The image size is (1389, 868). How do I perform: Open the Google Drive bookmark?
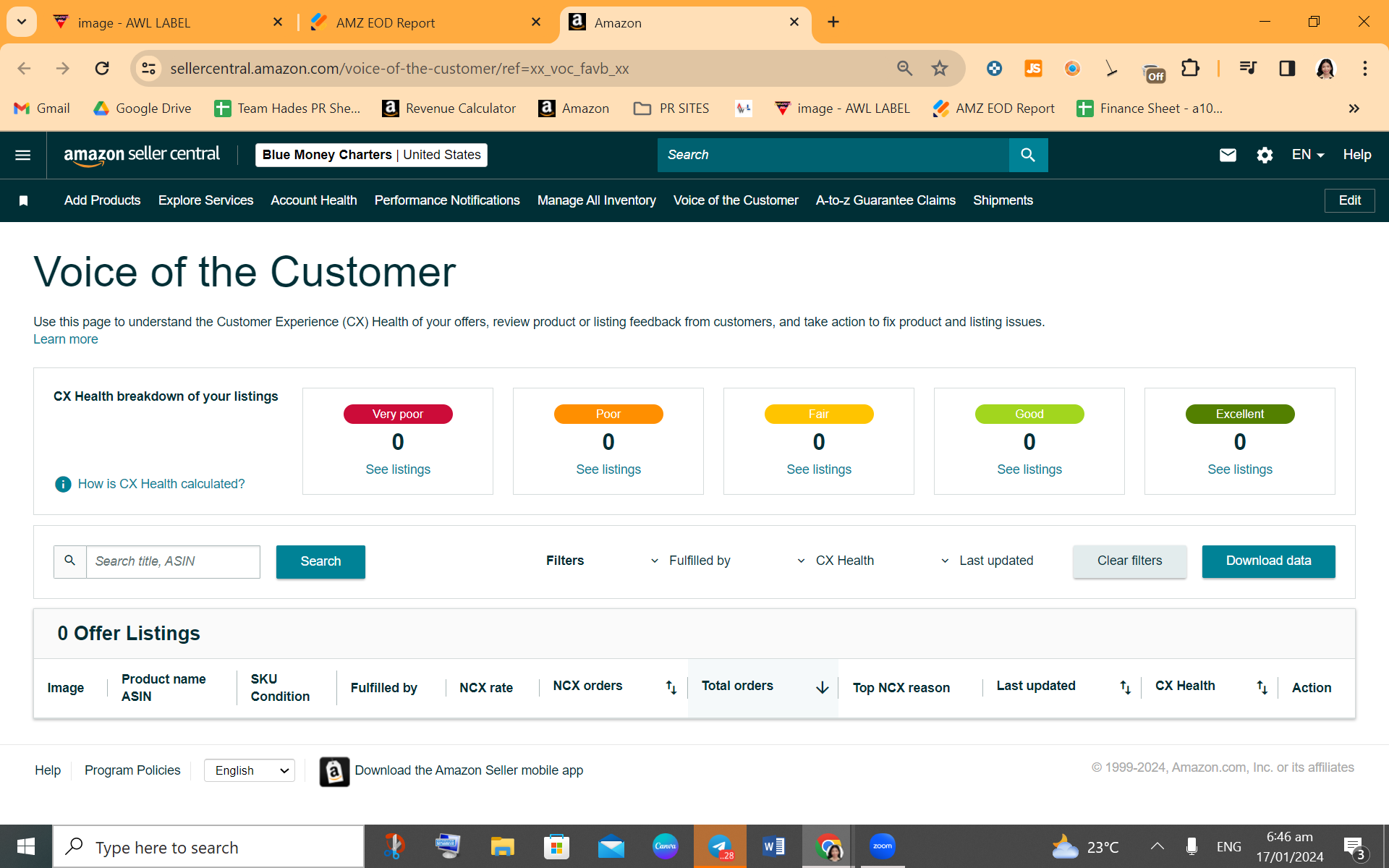click(143, 109)
